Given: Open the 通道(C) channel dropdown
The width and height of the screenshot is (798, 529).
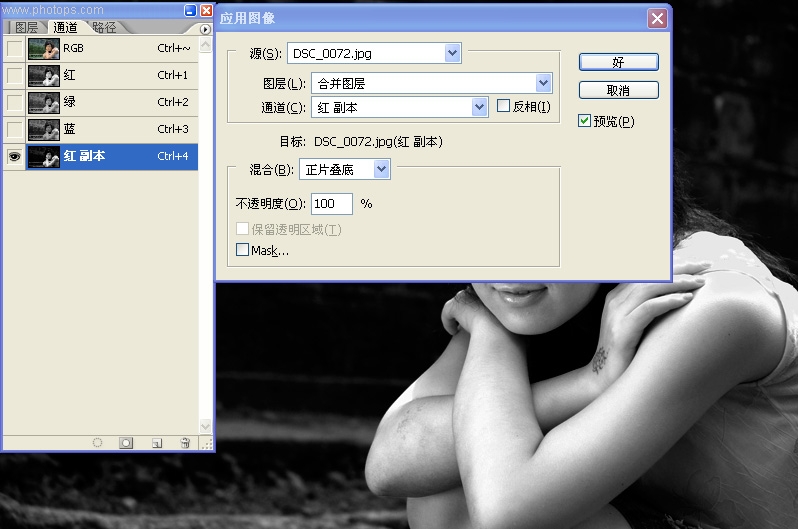Looking at the screenshot, I should (479, 107).
